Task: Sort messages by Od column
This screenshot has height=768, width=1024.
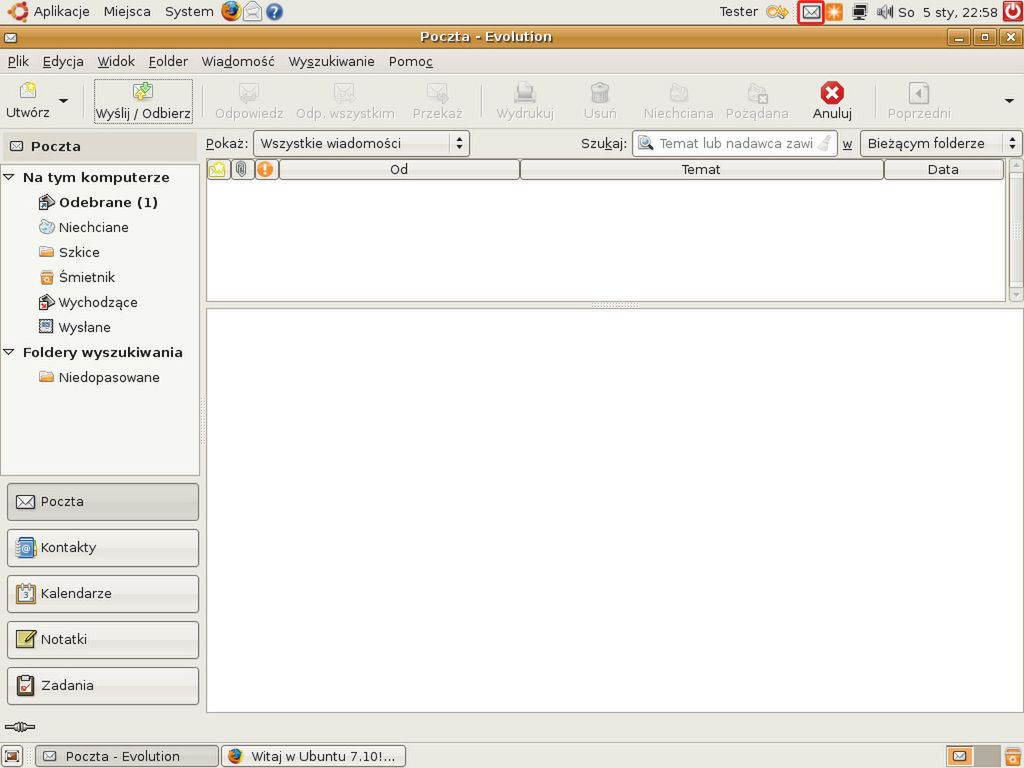Action: point(399,169)
